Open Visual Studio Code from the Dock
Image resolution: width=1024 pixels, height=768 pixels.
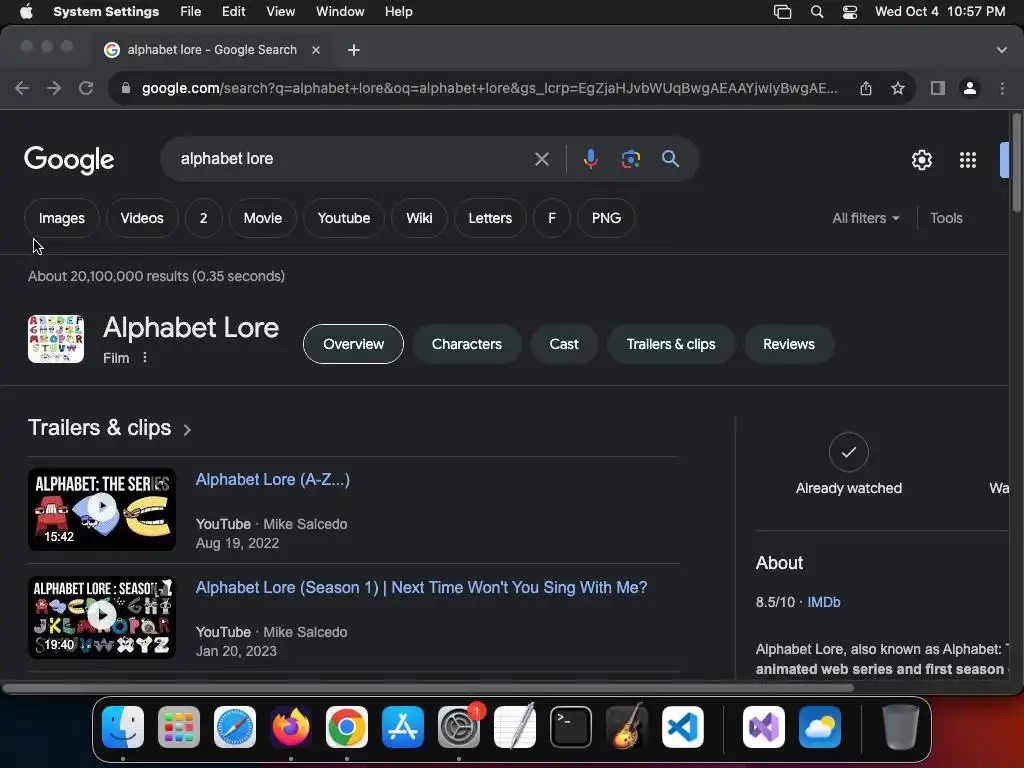coord(682,727)
